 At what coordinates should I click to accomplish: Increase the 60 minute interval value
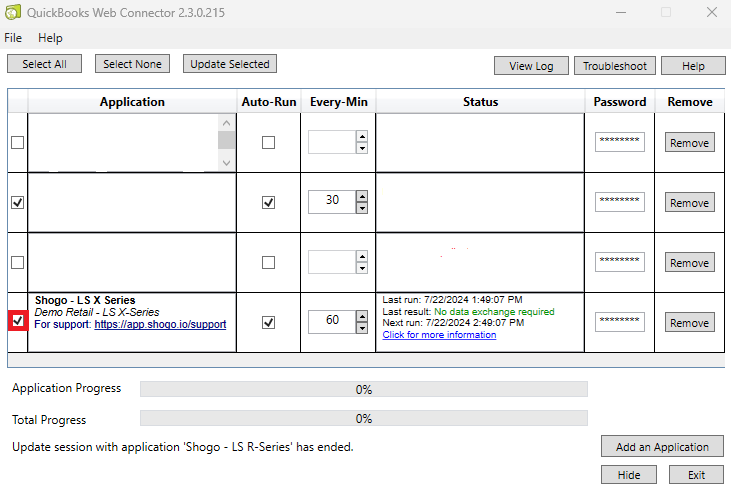click(x=362, y=317)
